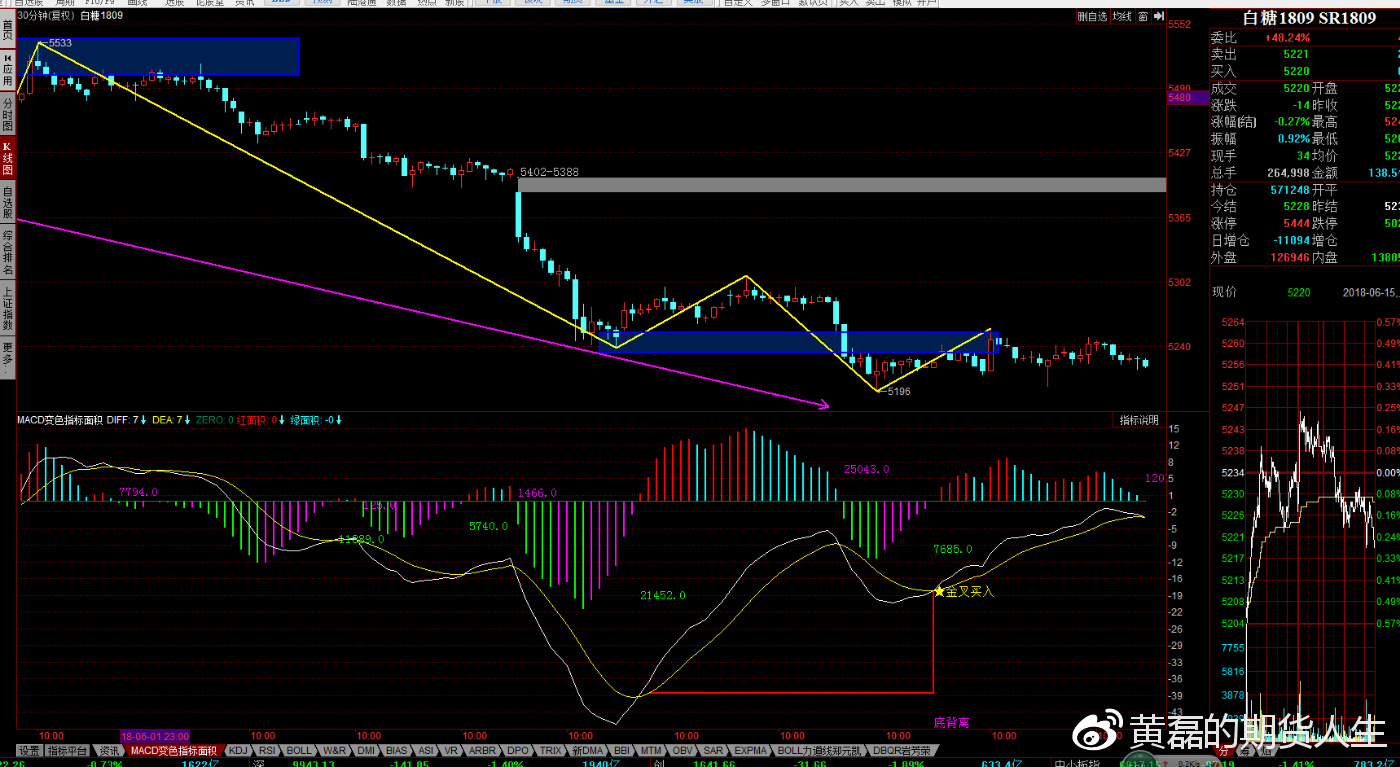Select the MACD变色指标面积 indicator tab
The image size is (1400, 767).
click(174, 750)
